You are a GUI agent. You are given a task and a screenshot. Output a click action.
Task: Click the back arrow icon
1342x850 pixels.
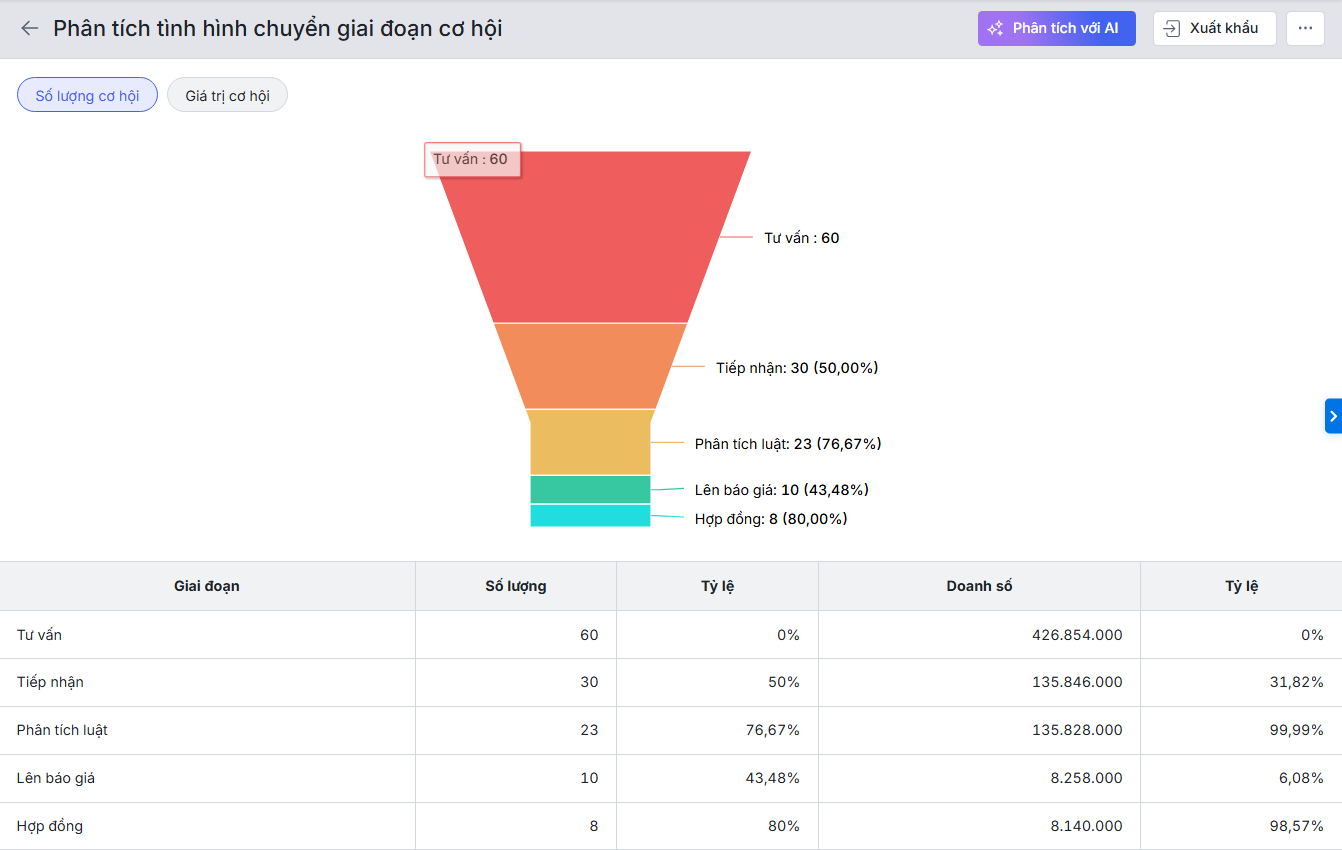point(30,28)
